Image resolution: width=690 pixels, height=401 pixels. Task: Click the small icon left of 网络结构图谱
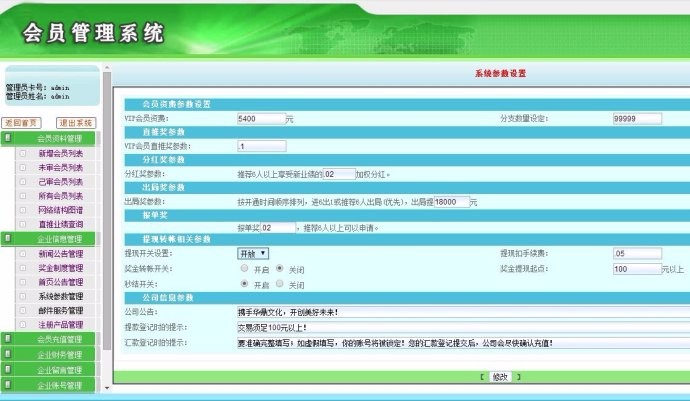[x=22, y=210]
